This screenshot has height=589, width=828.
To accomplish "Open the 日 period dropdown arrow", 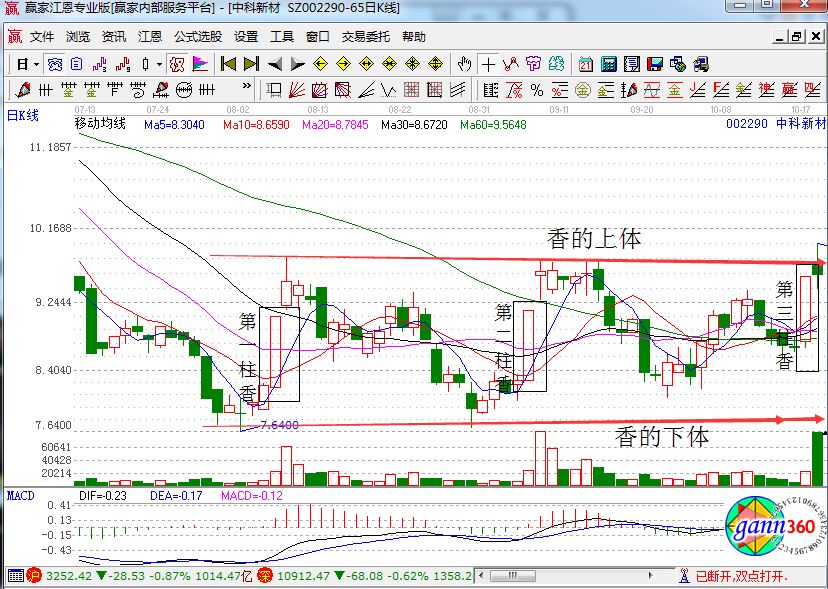I will [x=36, y=64].
